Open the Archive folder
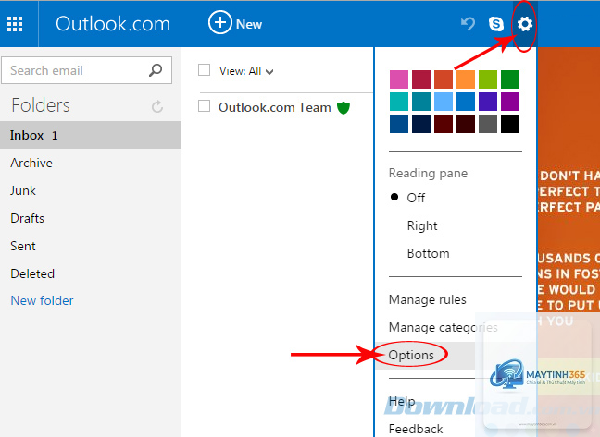The image size is (600, 437). (x=31, y=163)
